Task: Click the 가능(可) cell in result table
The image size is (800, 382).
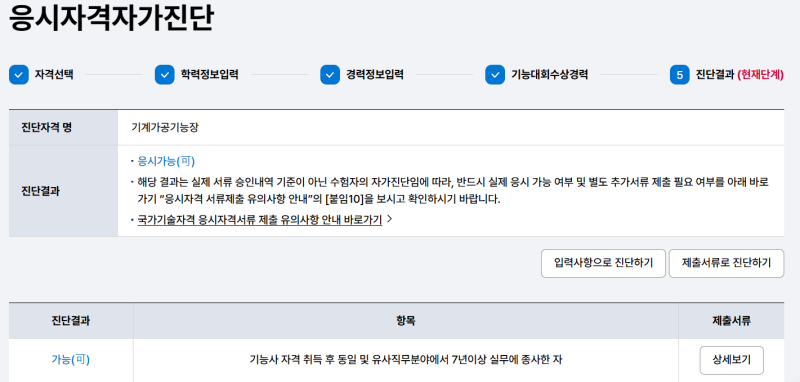Action: (70, 360)
